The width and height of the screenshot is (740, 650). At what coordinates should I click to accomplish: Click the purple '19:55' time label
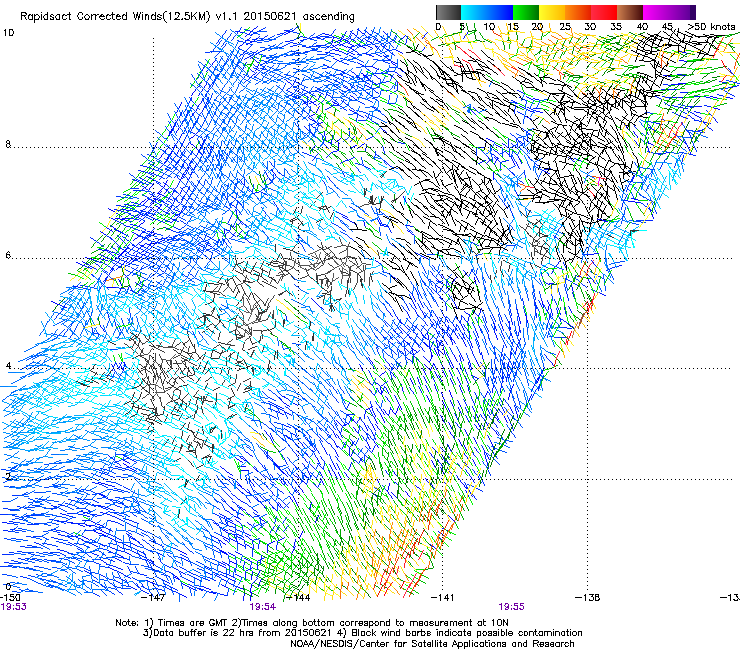pos(512,607)
